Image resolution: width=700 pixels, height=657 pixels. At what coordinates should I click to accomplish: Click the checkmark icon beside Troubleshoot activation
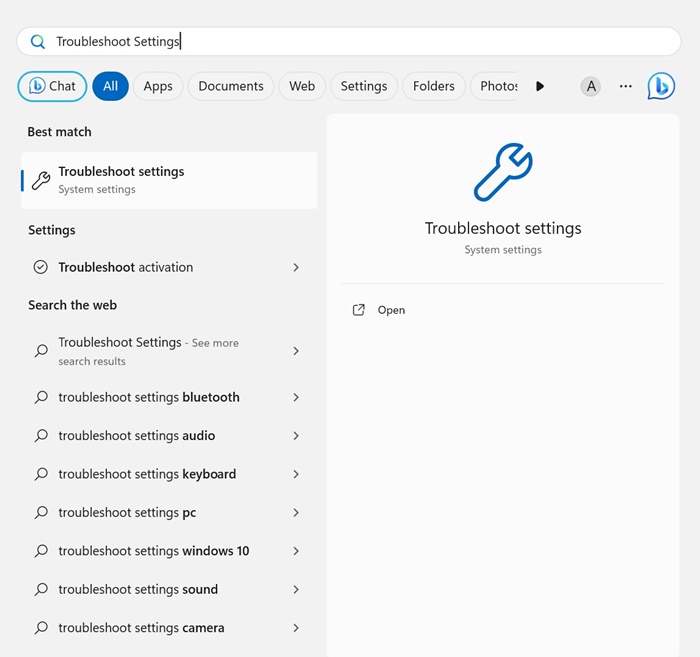tap(41, 267)
